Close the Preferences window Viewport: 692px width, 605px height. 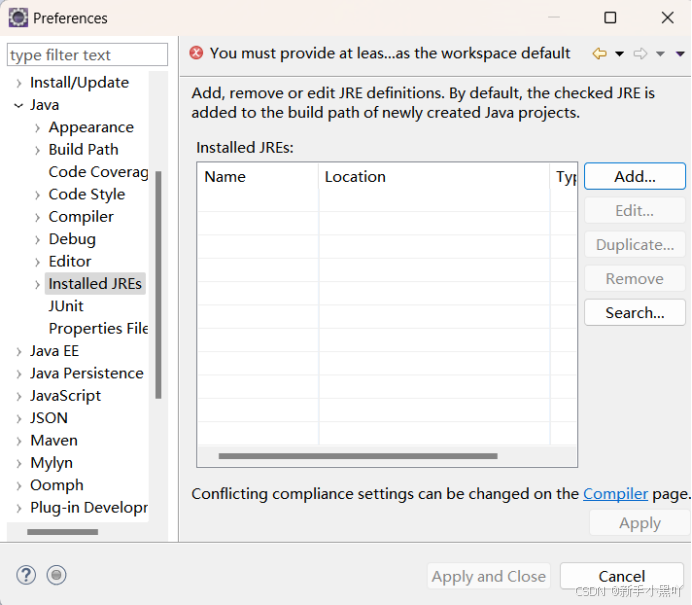click(667, 18)
